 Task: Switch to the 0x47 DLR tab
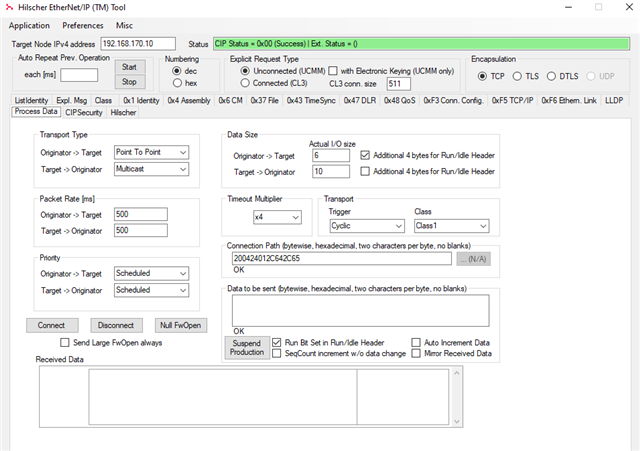(x=360, y=100)
